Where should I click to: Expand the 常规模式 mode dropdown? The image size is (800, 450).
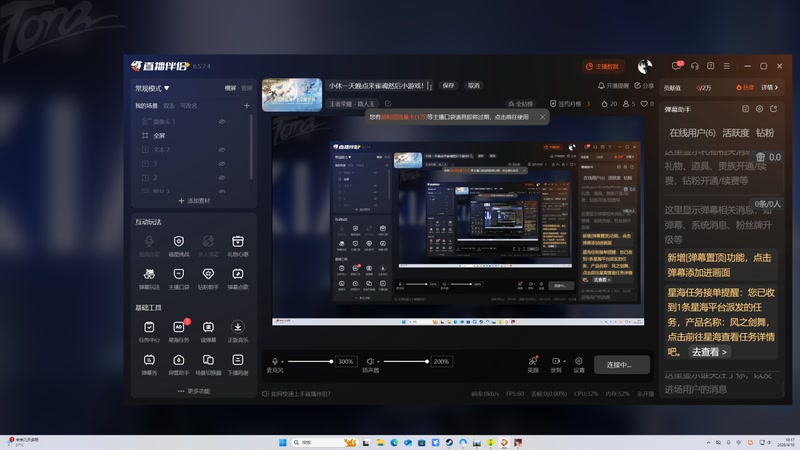coord(152,88)
